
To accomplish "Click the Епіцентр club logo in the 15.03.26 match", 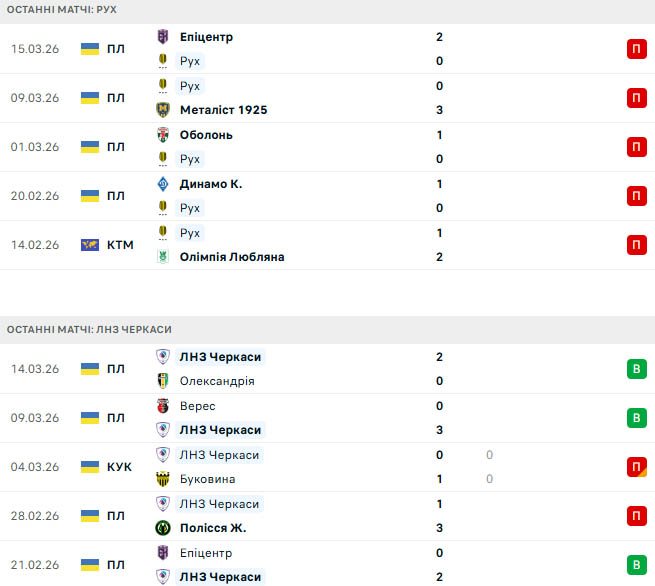I will click(163, 37).
